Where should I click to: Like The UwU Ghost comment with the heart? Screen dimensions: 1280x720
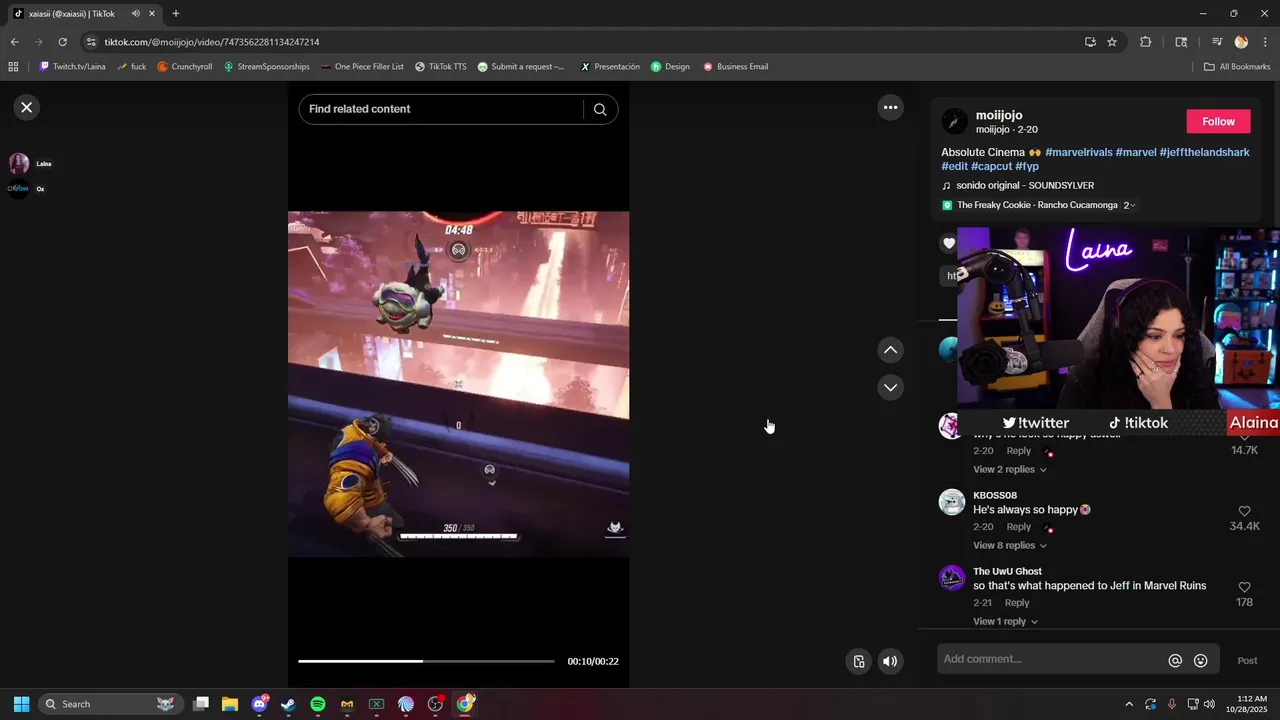(1244, 587)
